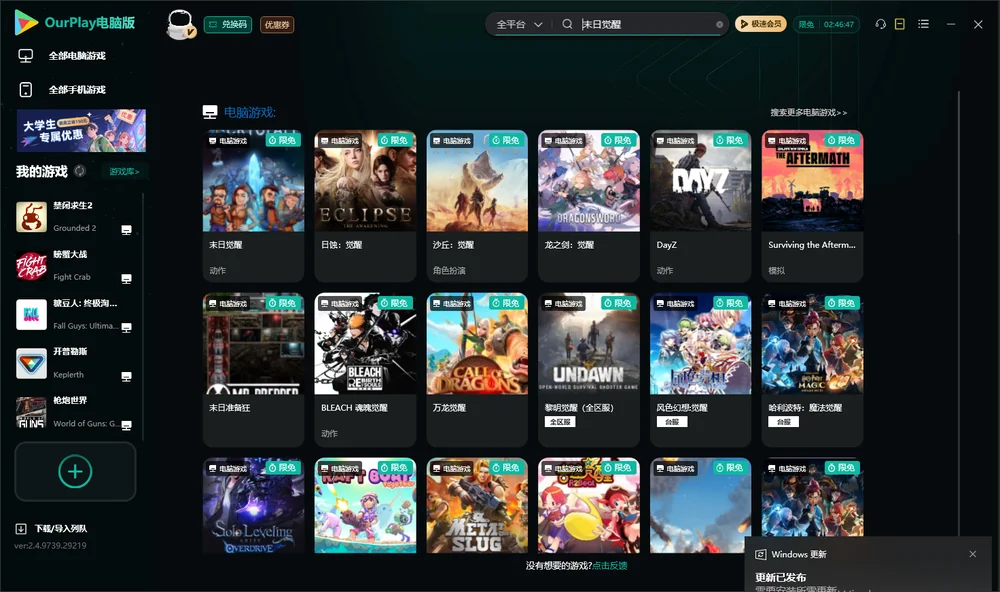
Task: Open customer service headset icon
Action: click(880, 24)
